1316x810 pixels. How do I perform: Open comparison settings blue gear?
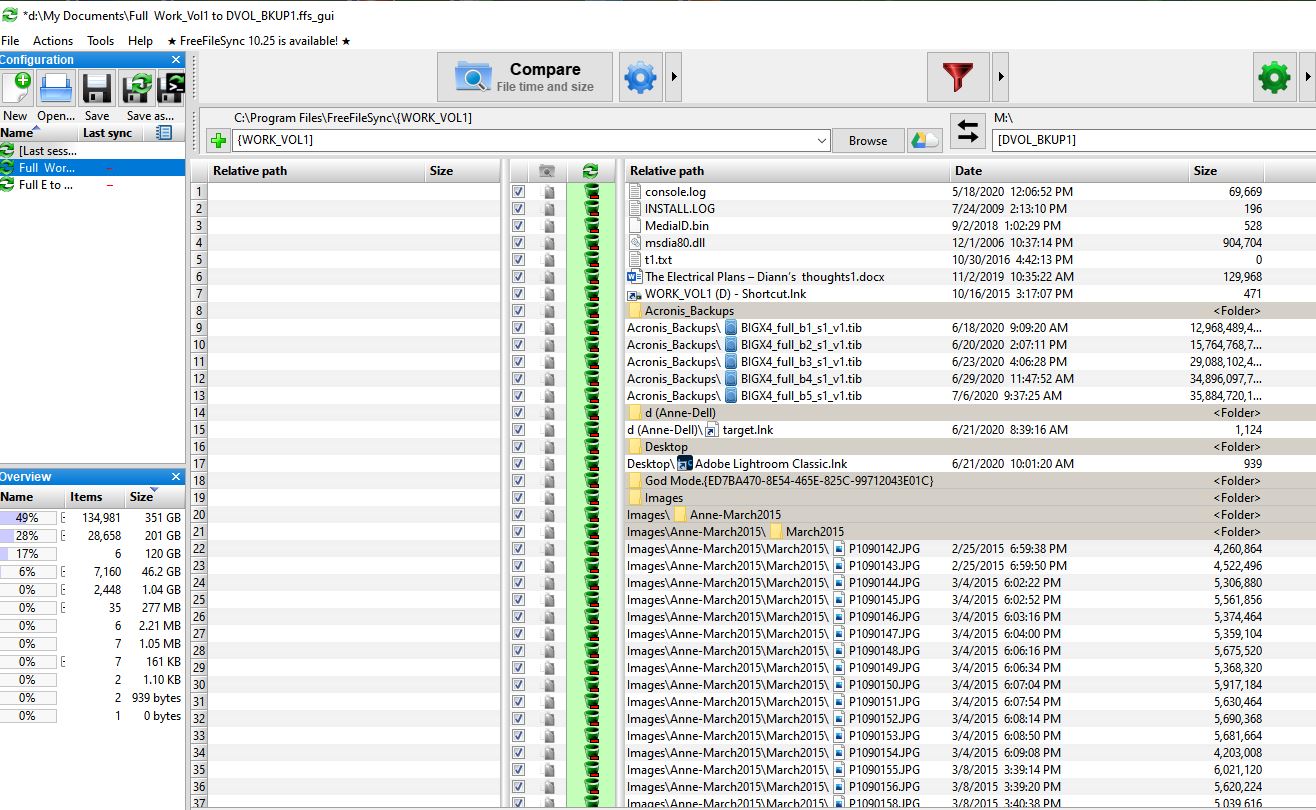point(641,77)
